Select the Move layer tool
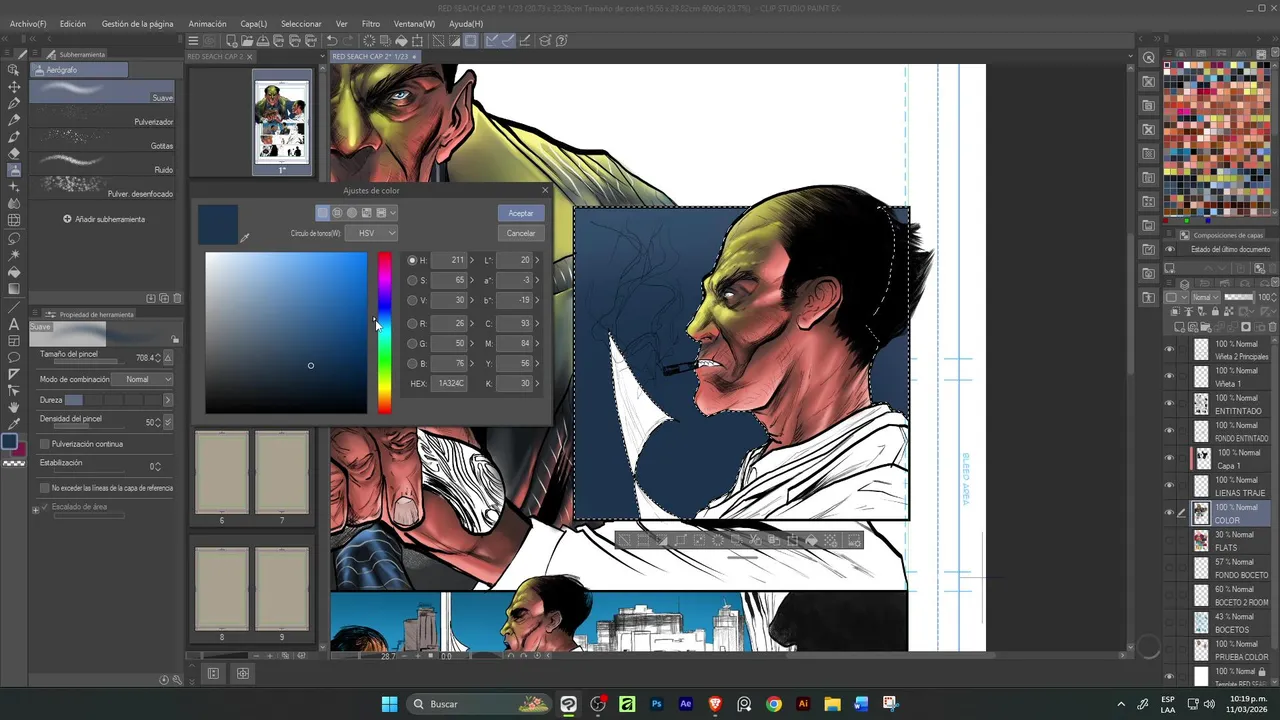 click(14, 87)
